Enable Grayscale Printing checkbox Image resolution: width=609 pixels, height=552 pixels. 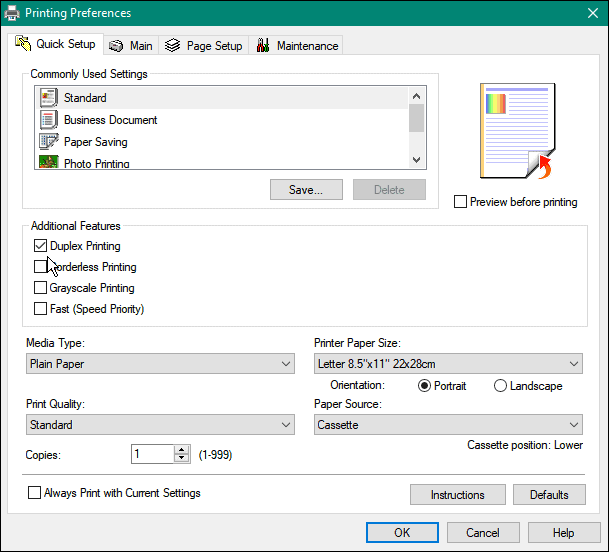[40, 287]
